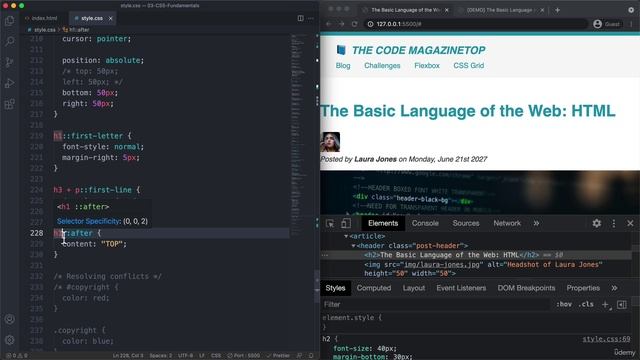Click the CSS language mode in status bar
Screen dimensions: 640x360
(216, 356)
